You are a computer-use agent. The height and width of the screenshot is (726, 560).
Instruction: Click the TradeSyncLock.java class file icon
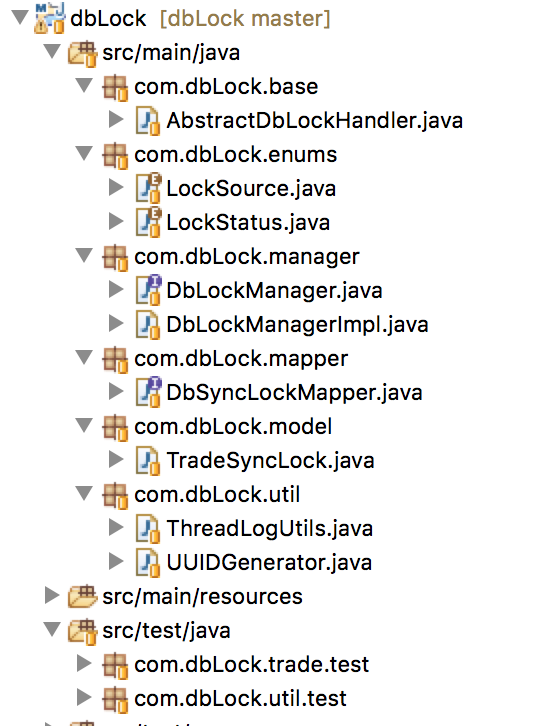point(148,461)
